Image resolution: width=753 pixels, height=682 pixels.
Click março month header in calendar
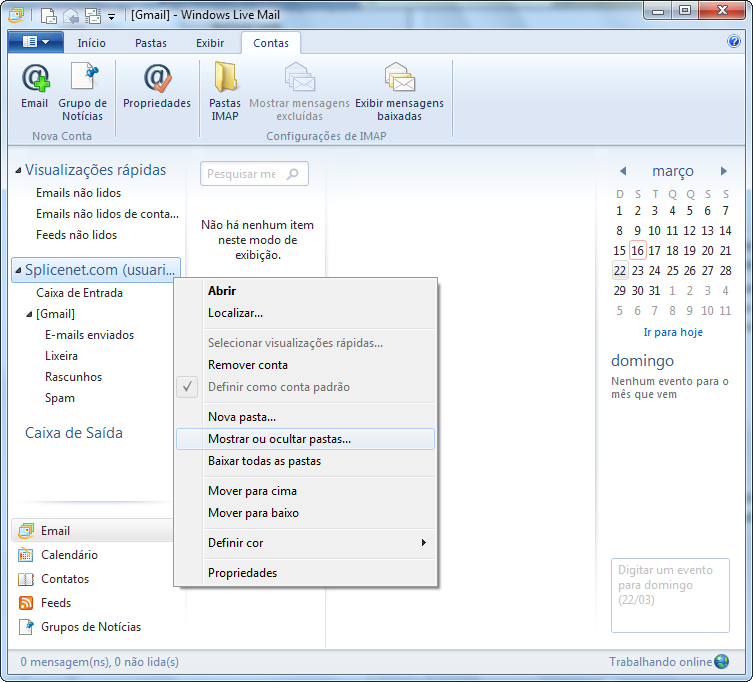pyautogui.click(x=673, y=171)
